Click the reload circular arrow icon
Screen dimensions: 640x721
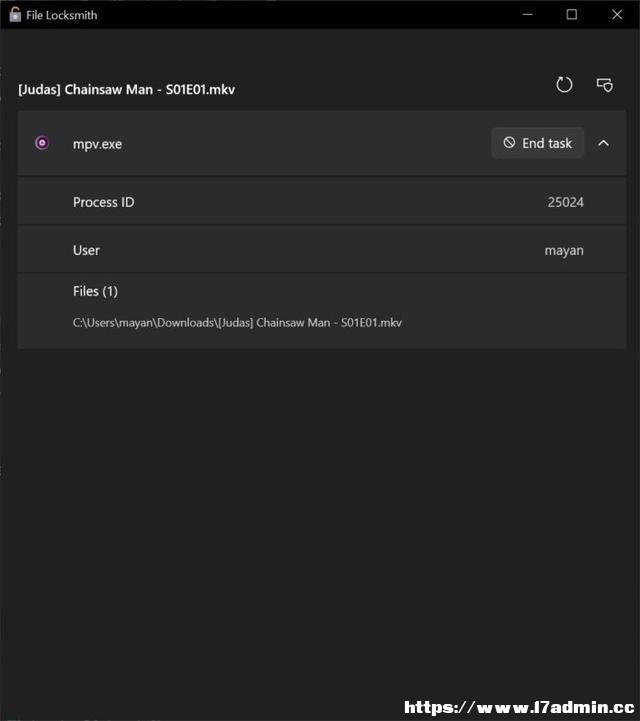click(x=564, y=85)
